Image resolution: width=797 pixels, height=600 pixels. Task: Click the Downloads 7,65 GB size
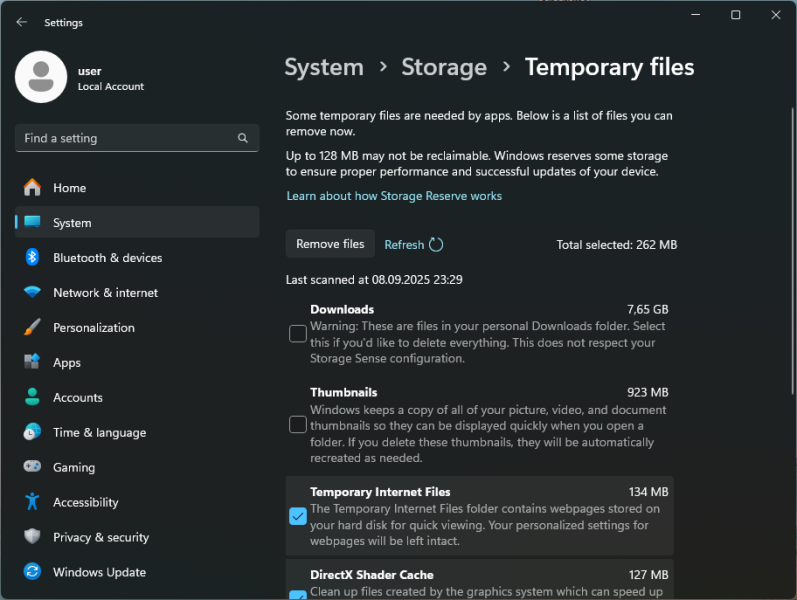[648, 309]
